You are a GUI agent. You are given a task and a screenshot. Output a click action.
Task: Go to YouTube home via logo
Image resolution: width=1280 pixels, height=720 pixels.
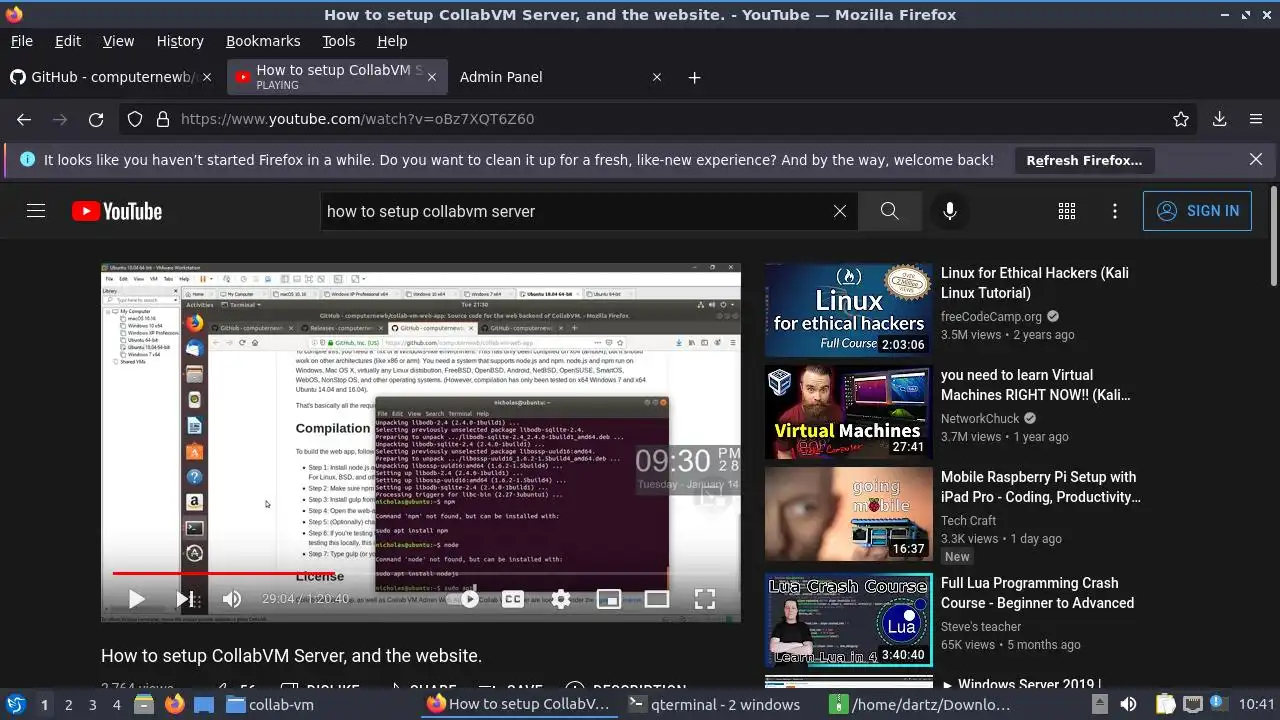coord(117,211)
